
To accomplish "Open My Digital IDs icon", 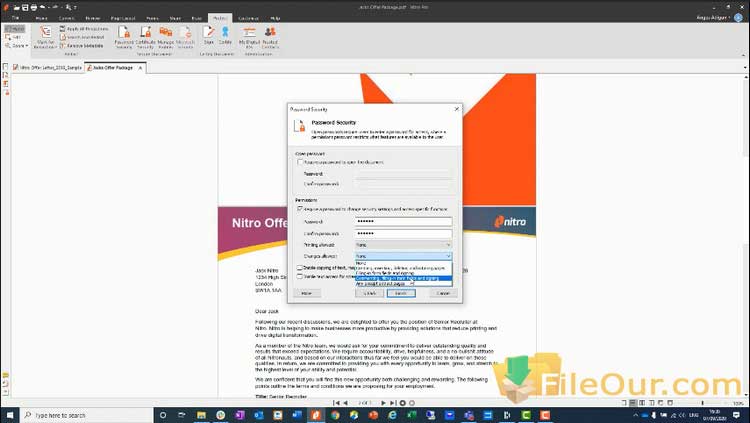I will pos(249,37).
